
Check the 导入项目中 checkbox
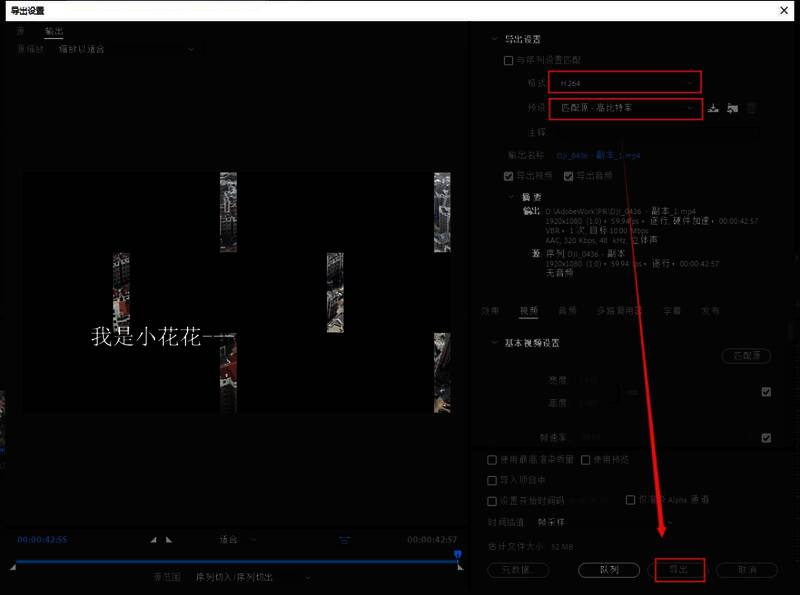490,479
